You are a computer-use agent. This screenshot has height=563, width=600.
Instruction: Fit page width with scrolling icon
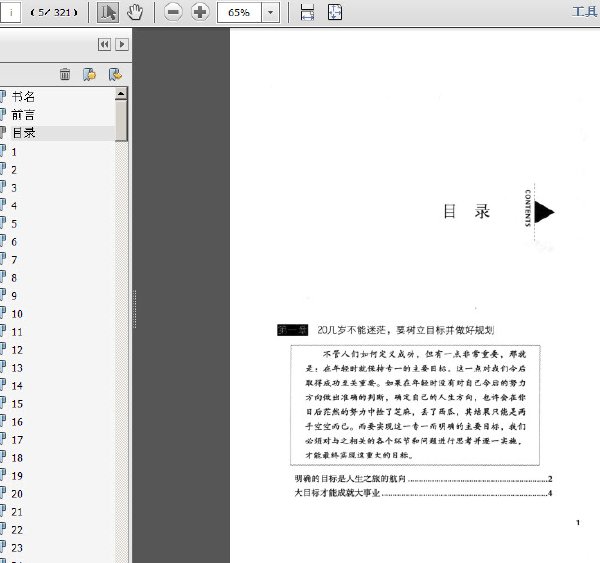[307, 12]
